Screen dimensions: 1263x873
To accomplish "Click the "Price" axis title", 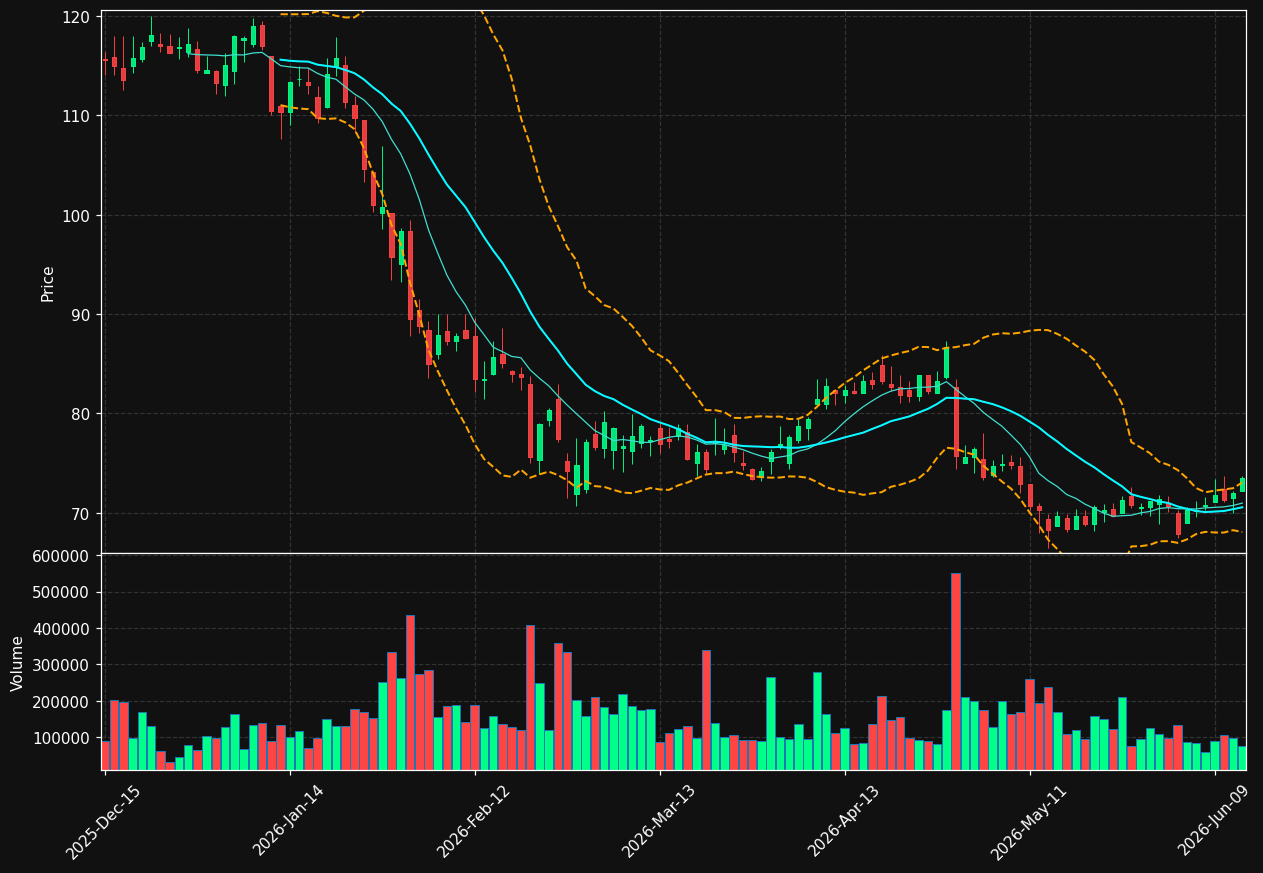I will [x=48, y=283].
